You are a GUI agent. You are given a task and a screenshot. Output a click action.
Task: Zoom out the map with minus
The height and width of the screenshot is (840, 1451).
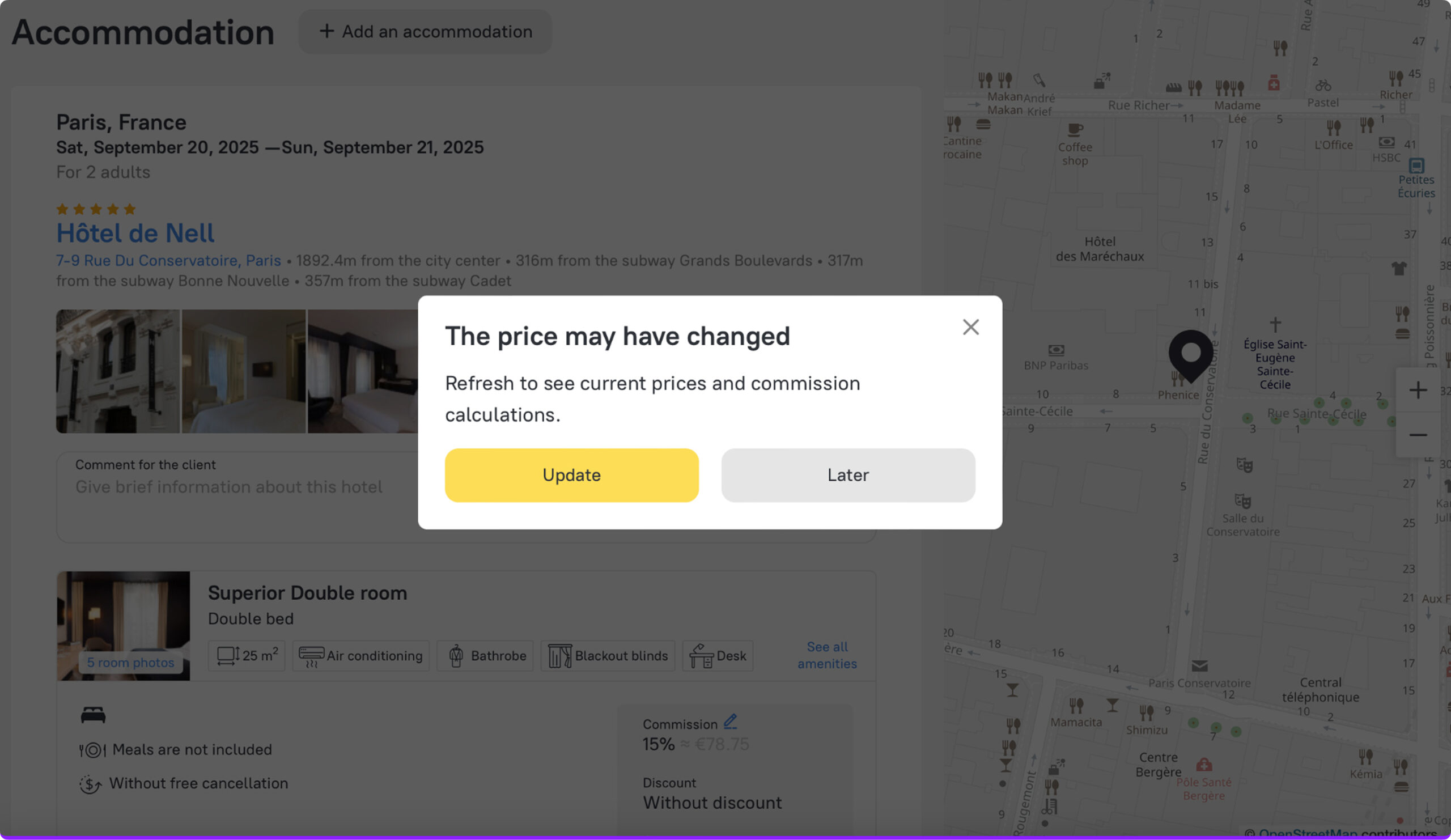pos(1418,435)
